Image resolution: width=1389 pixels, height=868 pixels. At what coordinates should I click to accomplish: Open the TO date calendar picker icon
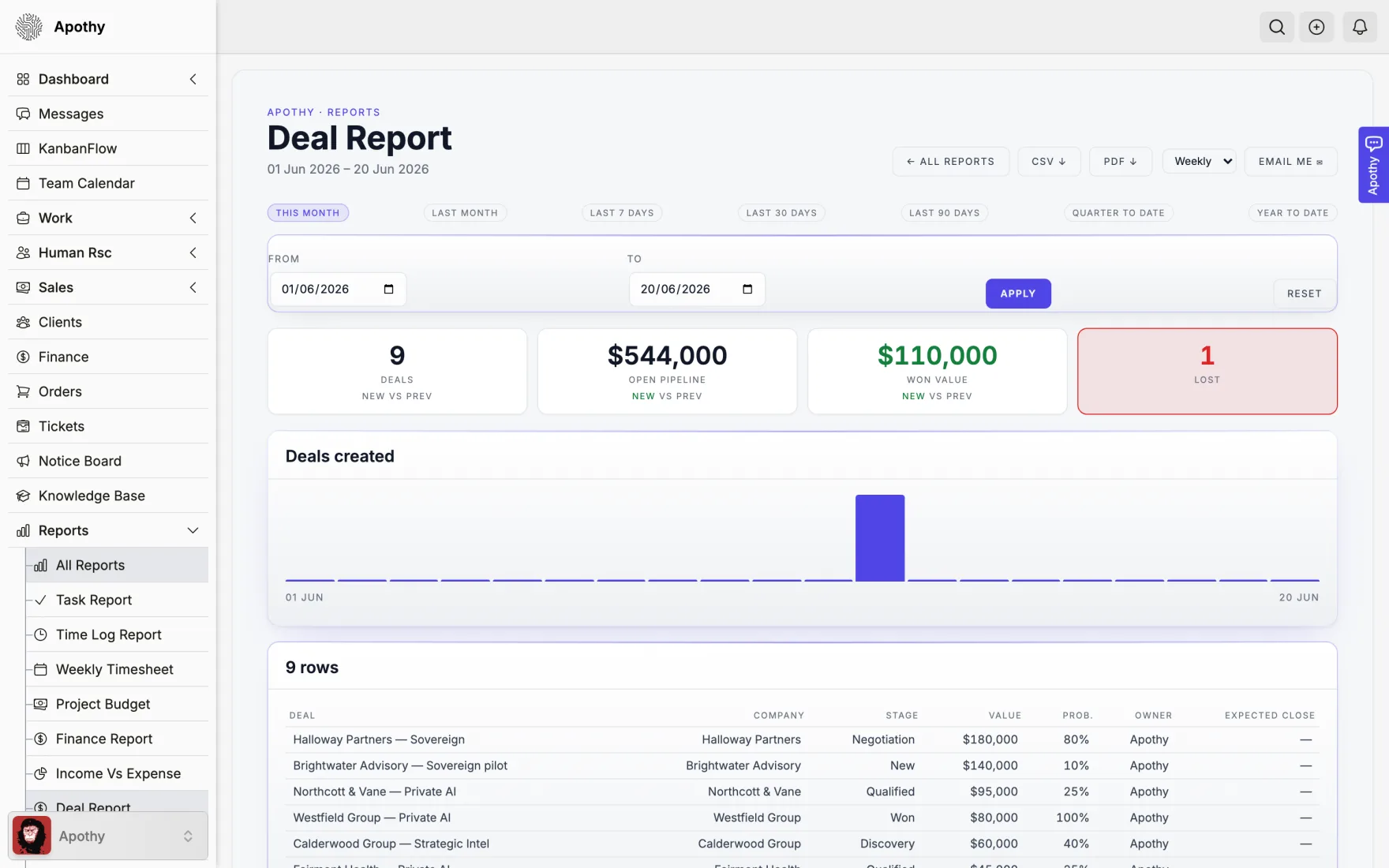click(x=747, y=289)
